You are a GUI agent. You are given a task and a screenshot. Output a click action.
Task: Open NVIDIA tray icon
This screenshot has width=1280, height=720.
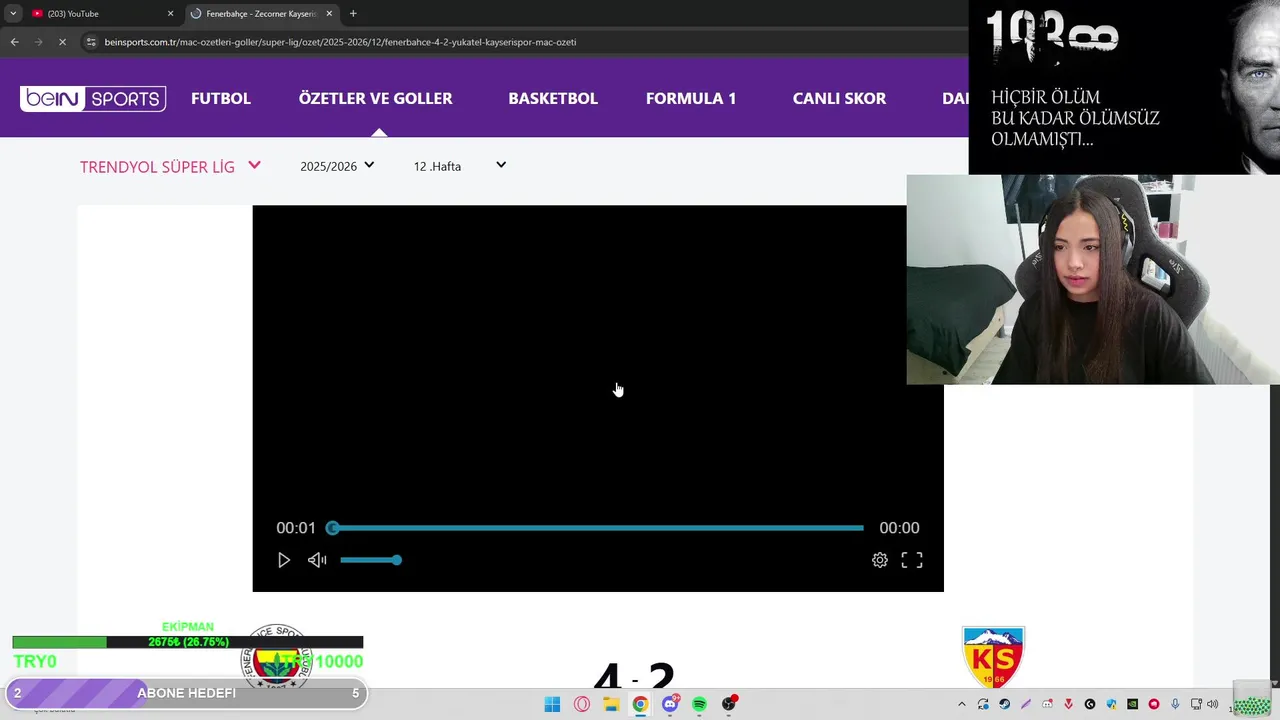[1132, 704]
